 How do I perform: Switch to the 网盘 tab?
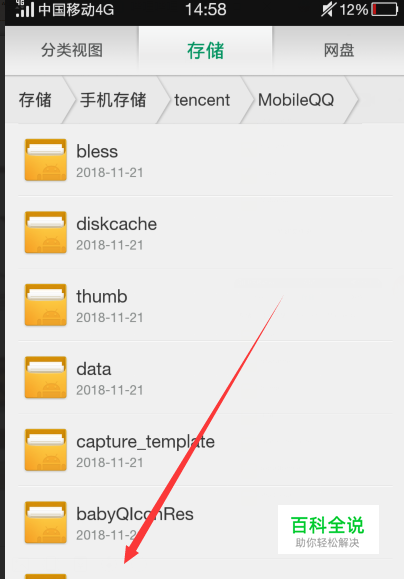tap(338, 50)
